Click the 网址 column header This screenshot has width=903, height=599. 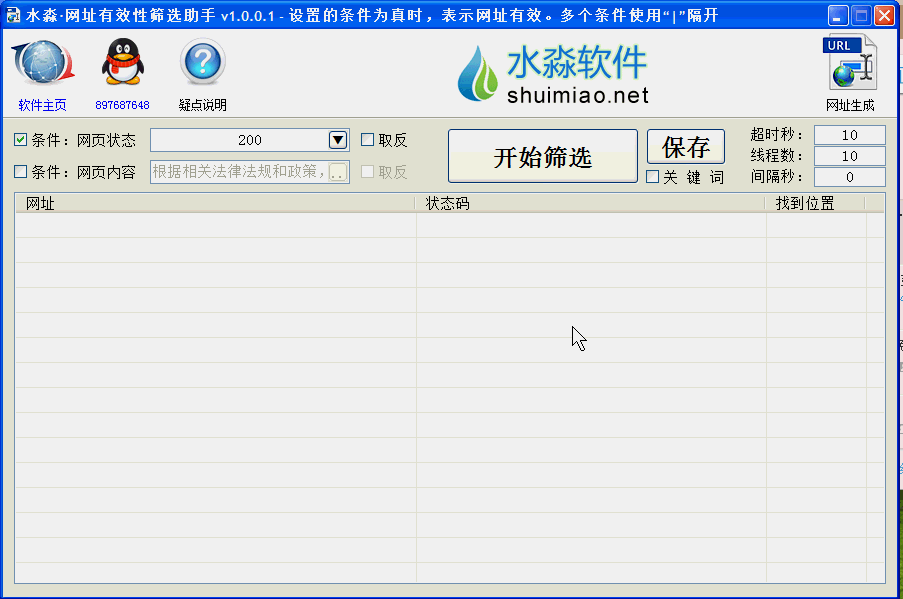(x=214, y=203)
